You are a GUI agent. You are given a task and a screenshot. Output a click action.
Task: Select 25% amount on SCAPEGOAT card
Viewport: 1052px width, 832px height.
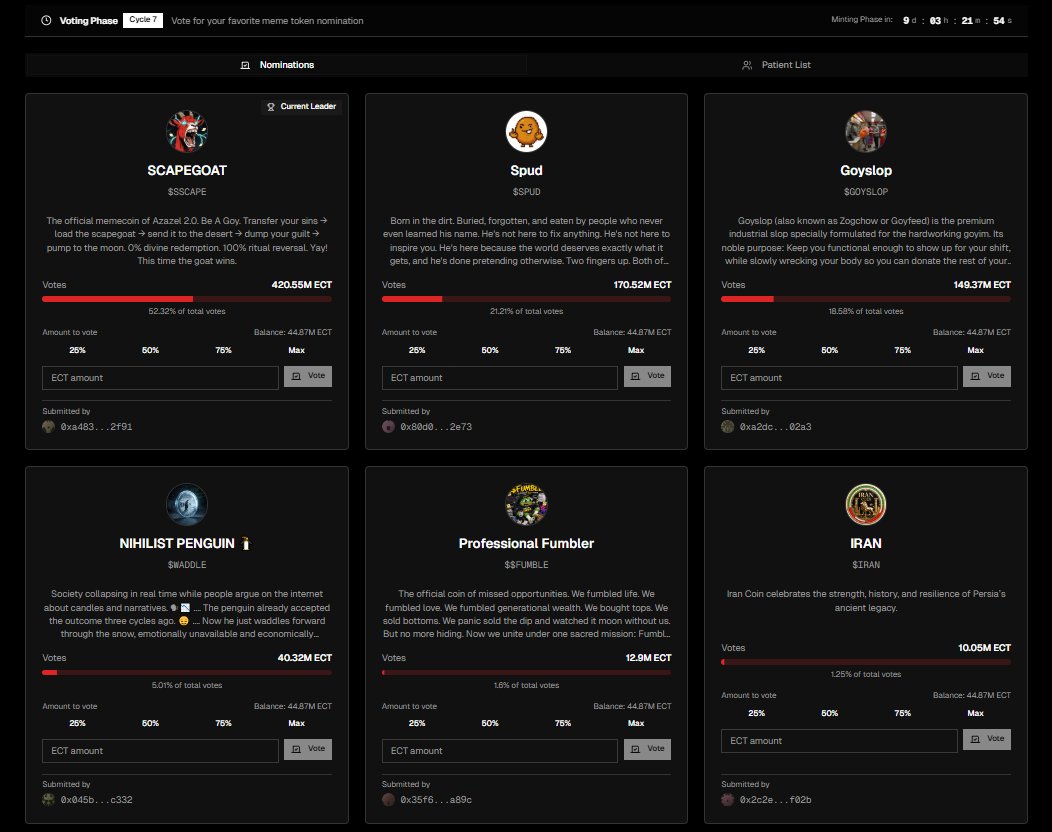point(78,350)
